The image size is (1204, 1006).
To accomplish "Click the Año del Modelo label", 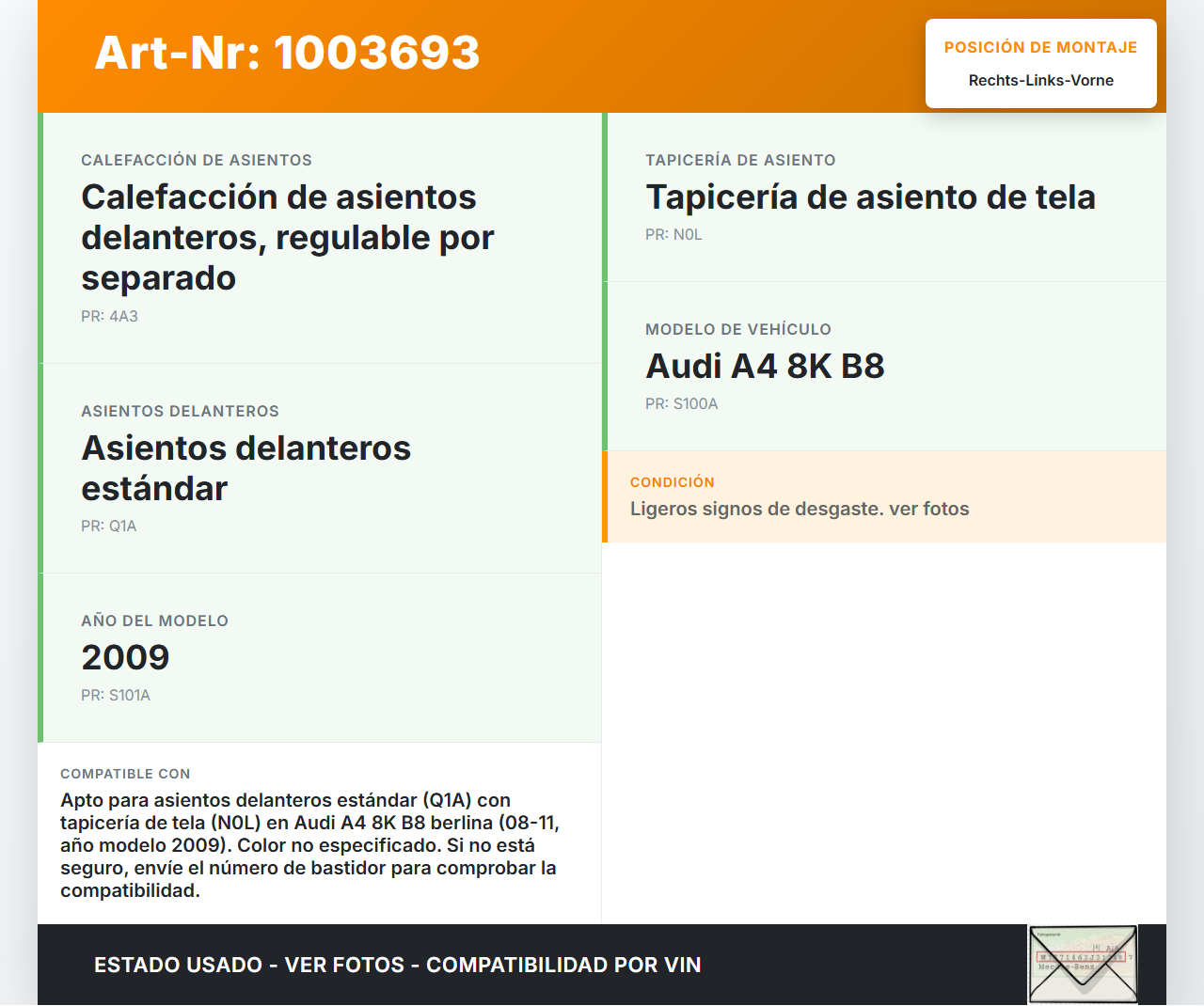I will [154, 621].
